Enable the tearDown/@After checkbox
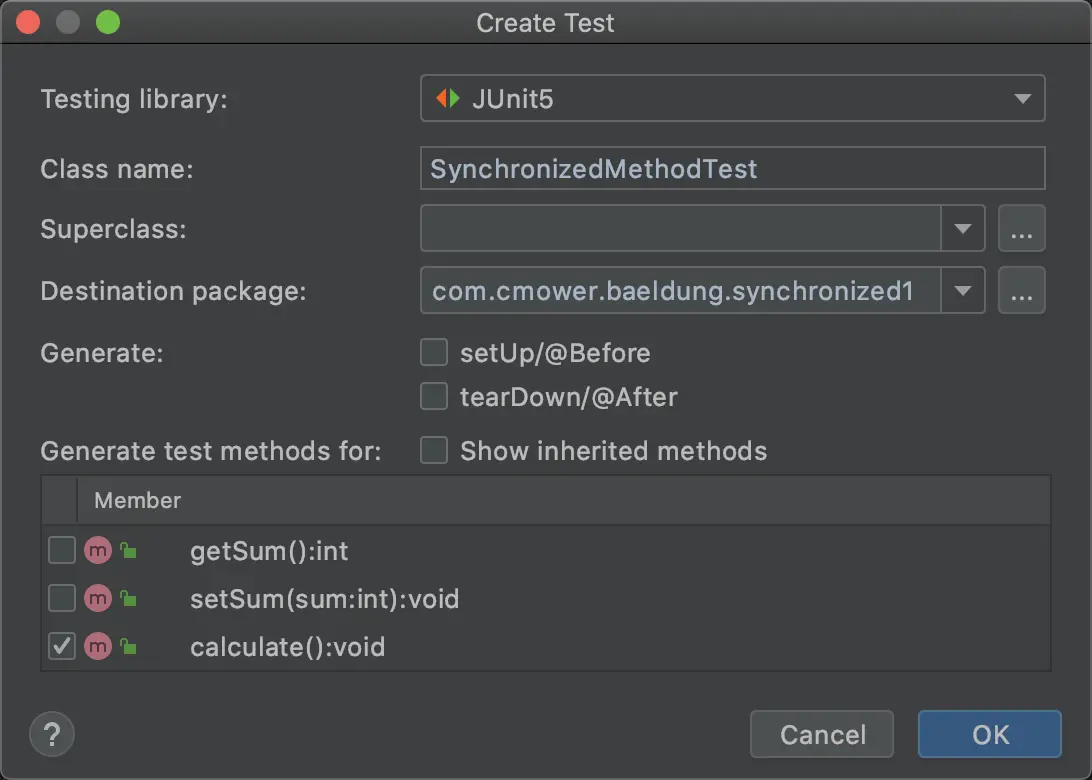 (x=434, y=397)
